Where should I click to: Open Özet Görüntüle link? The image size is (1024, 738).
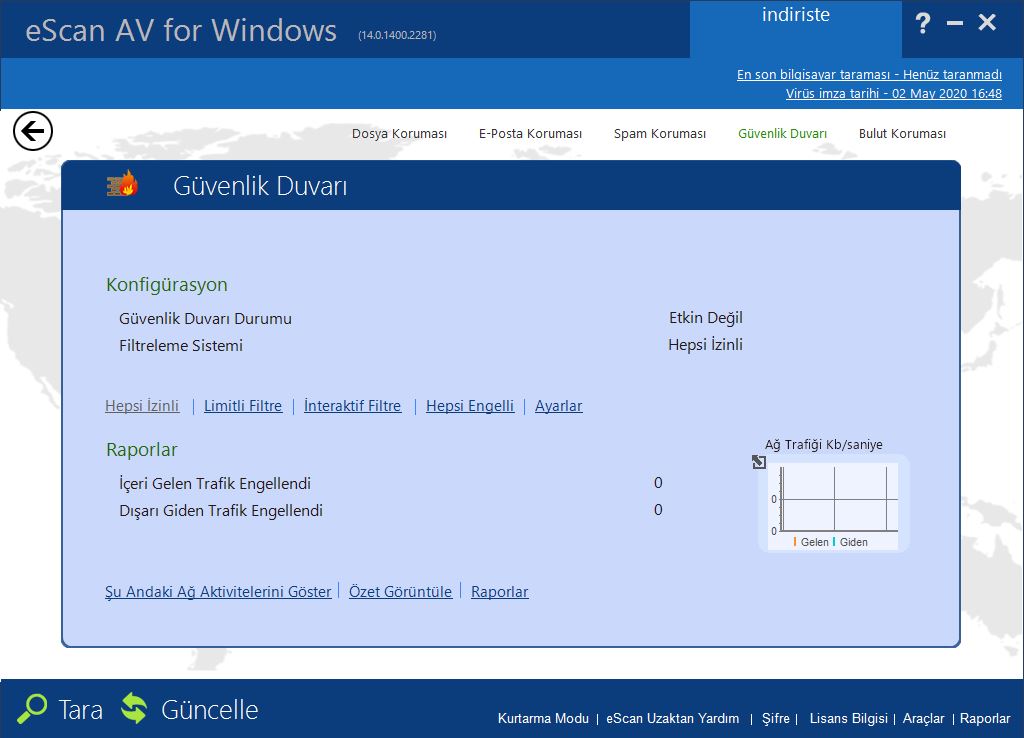pyautogui.click(x=400, y=592)
